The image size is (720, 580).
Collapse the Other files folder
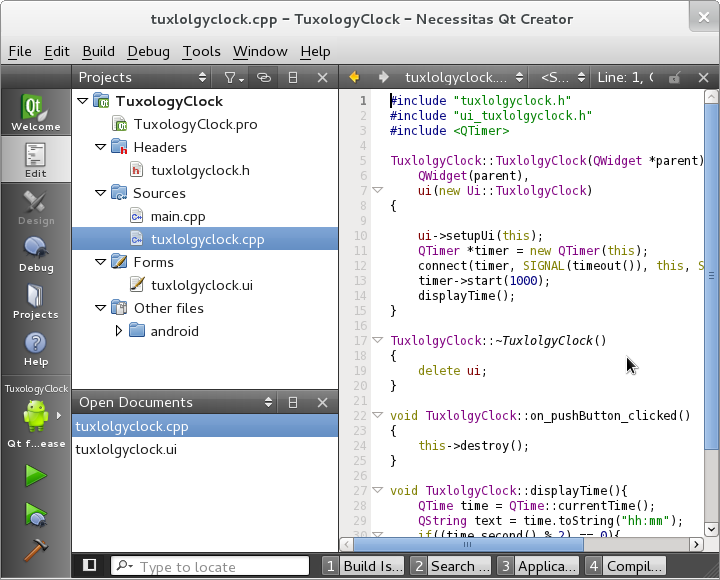click(101, 308)
